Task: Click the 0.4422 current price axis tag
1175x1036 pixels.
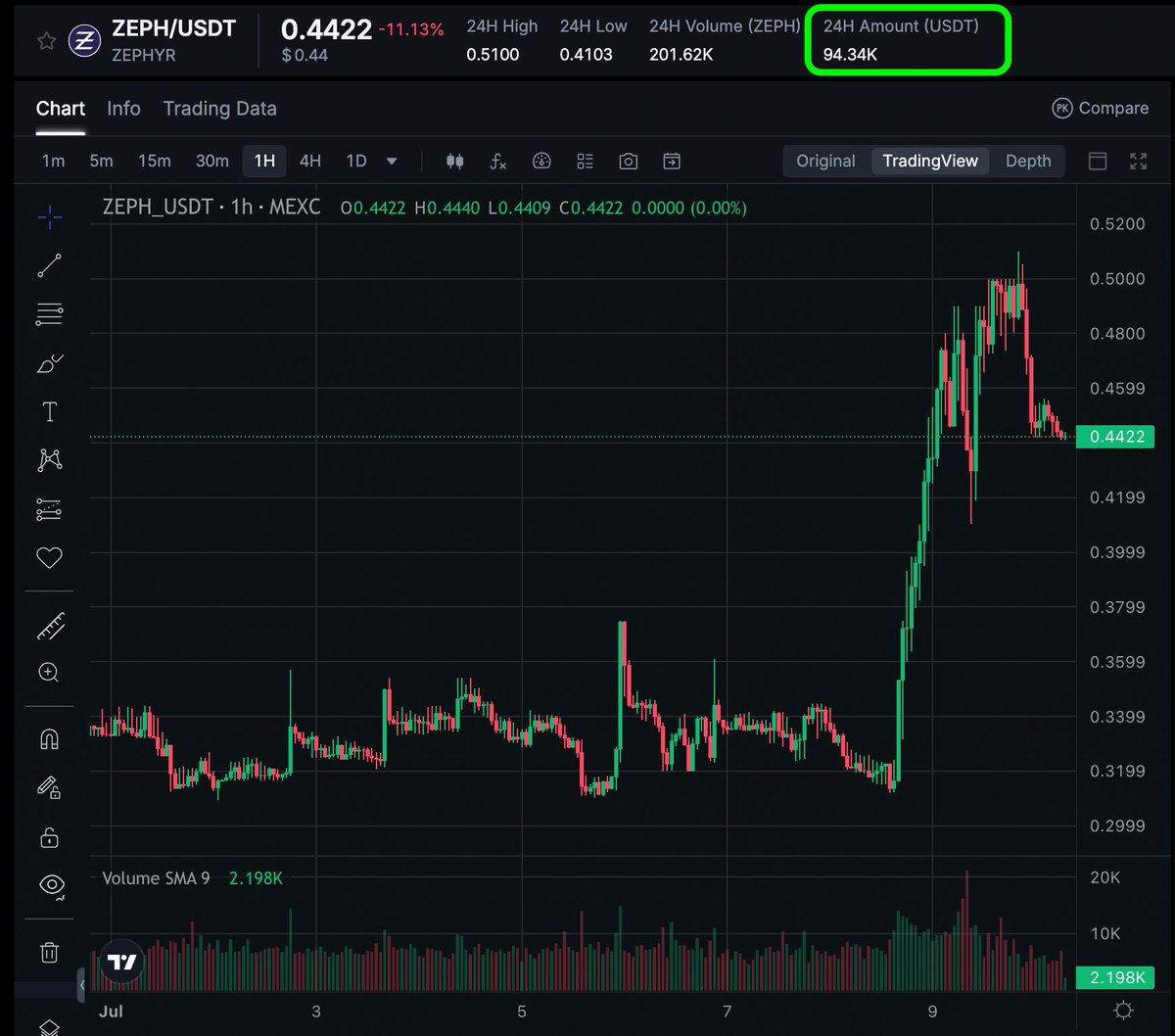Action: pos(1116,437)
